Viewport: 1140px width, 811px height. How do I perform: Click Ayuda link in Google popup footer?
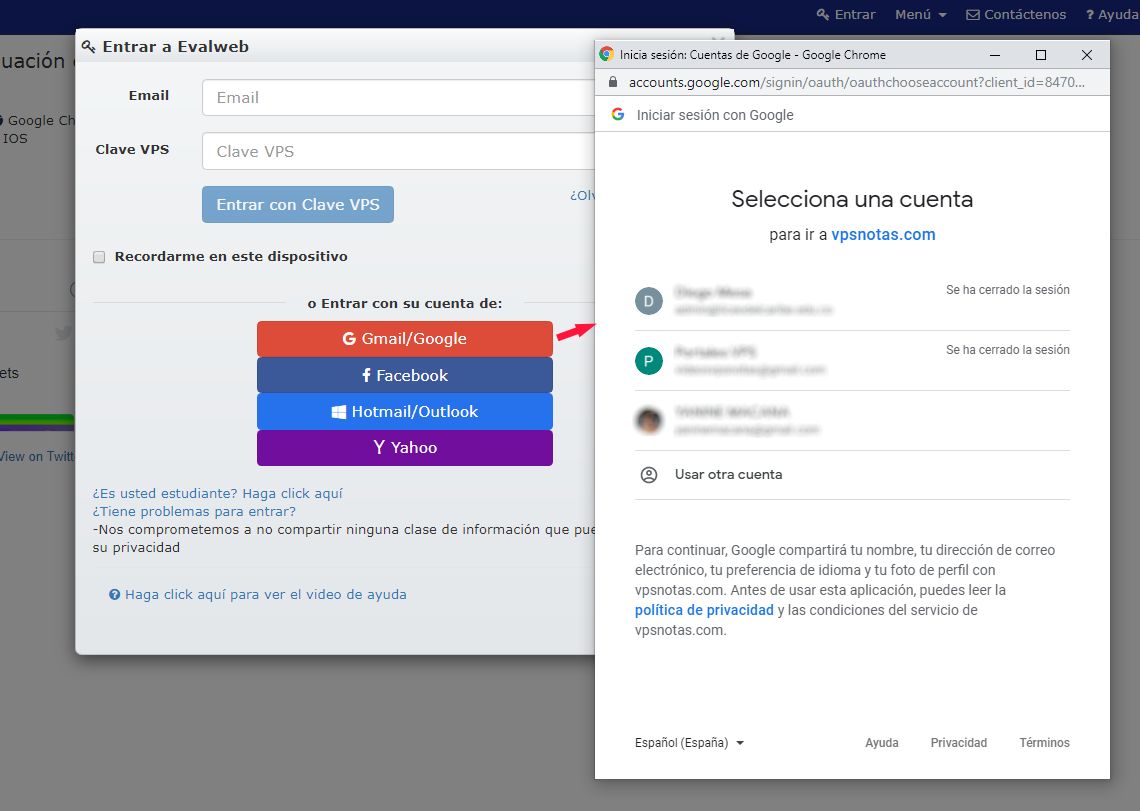click(x=882, y=743)
